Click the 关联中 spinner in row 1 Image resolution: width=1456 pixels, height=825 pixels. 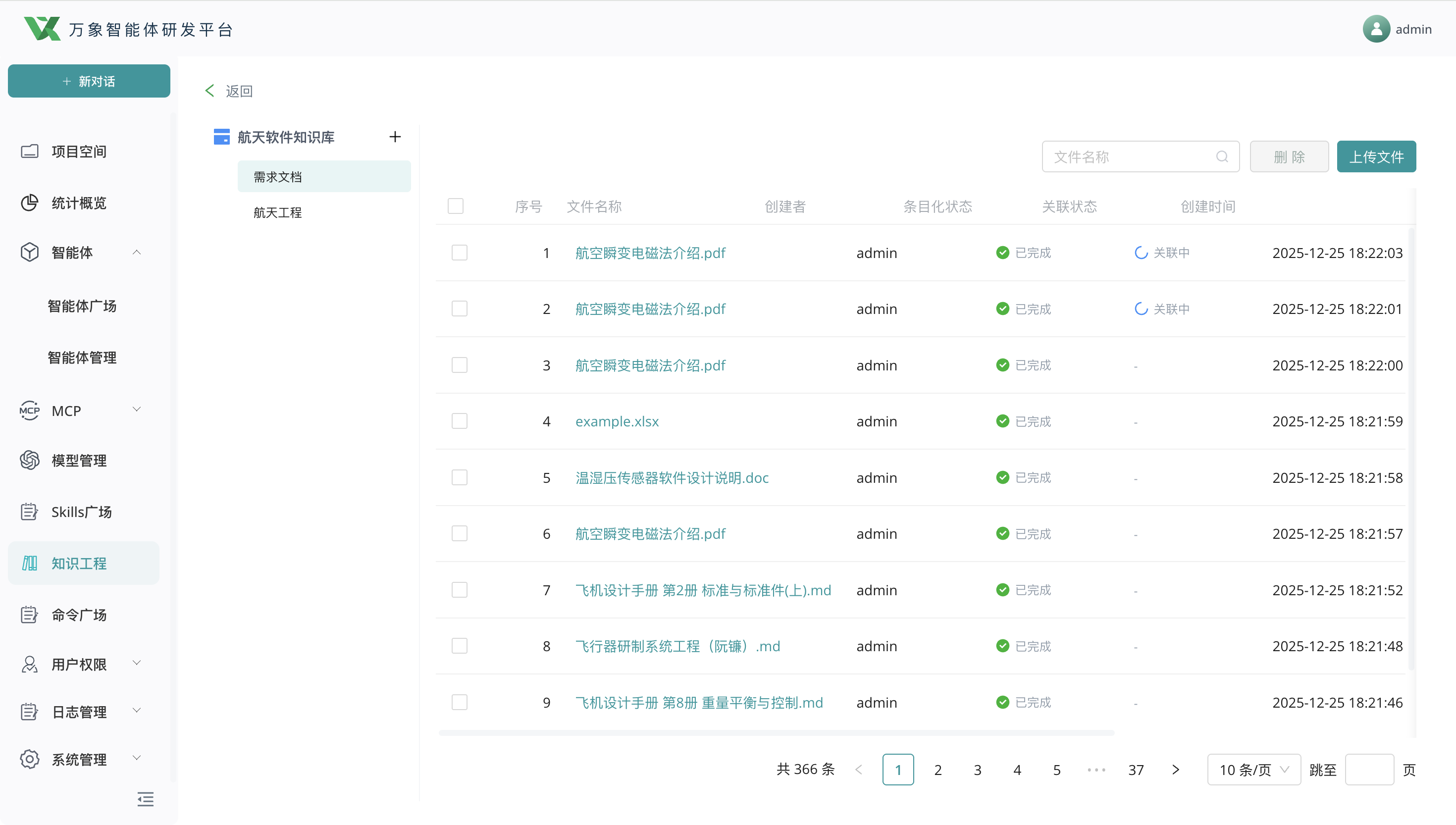pos(1141,253)
